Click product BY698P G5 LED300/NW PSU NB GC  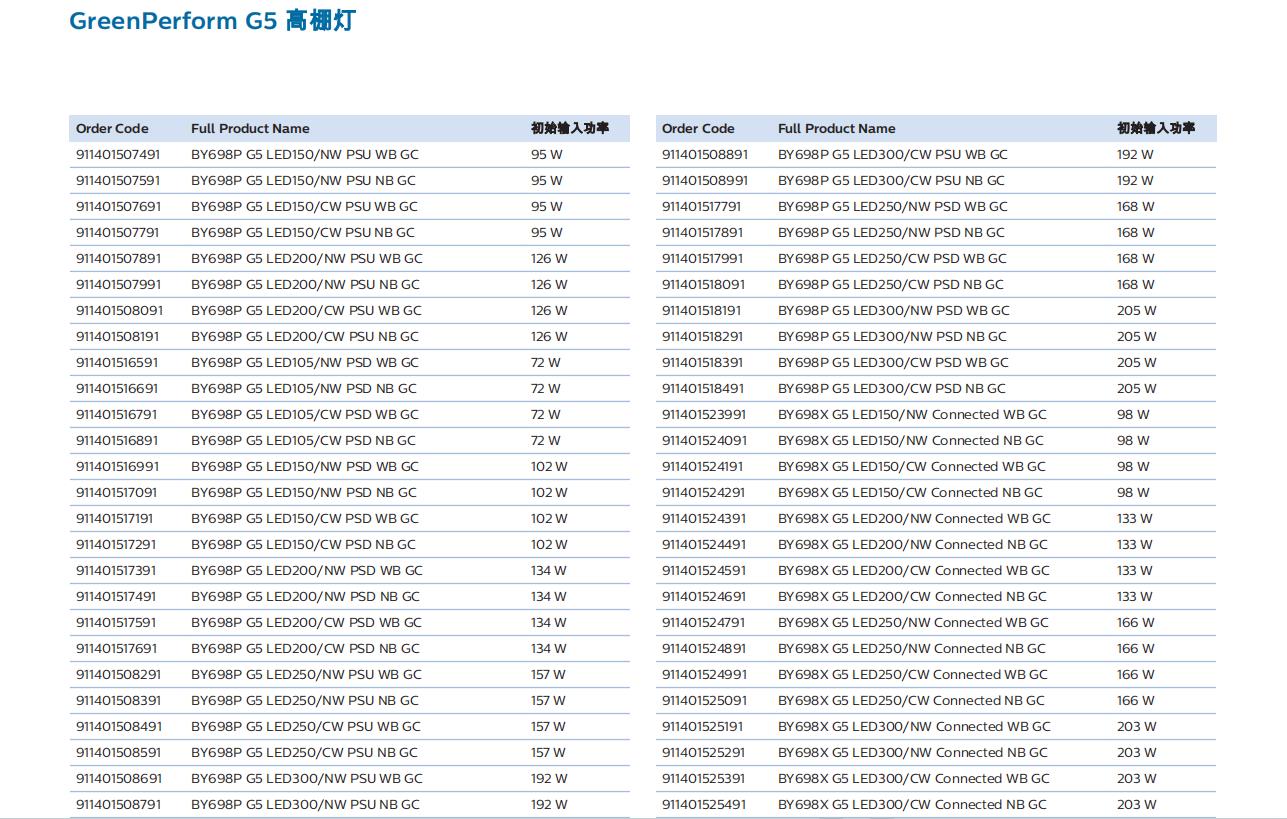tap(305, 805)
